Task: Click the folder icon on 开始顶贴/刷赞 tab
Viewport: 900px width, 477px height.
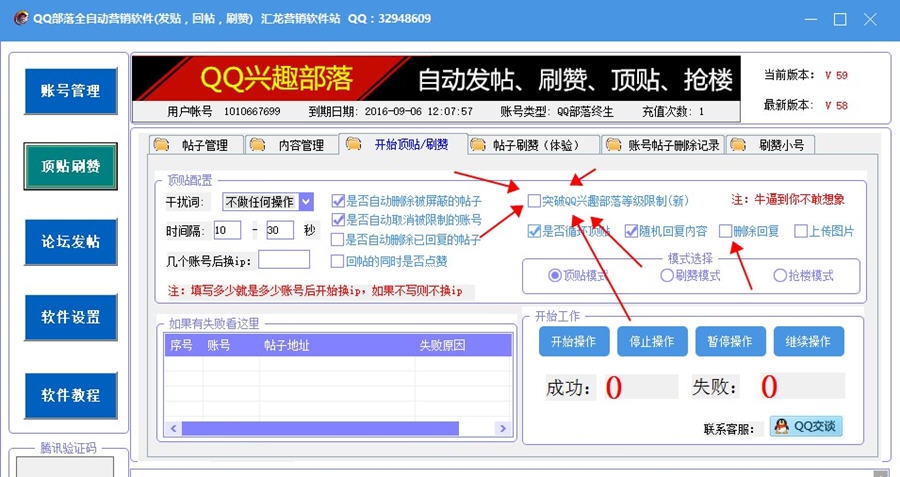Action: pyautogui.click(x=354, y=144)
